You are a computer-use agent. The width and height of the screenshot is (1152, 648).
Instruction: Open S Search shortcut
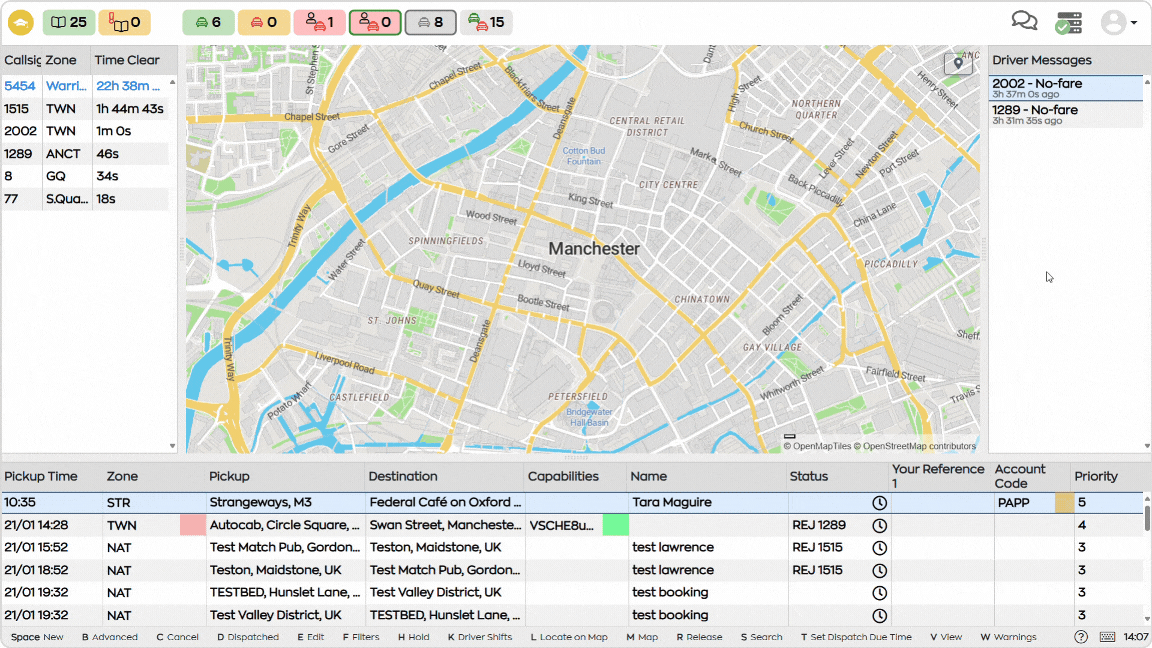point(761,637)
